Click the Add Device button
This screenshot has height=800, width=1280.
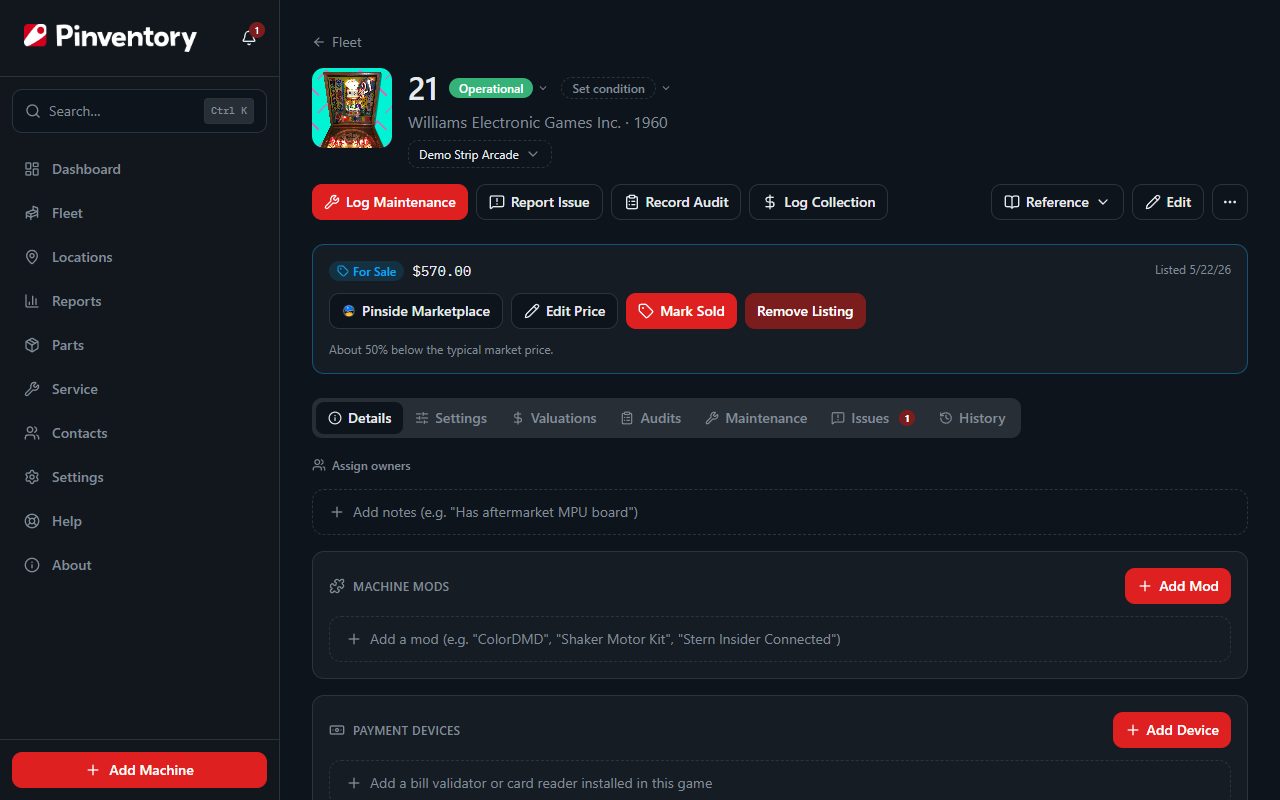click(1172, 730)
